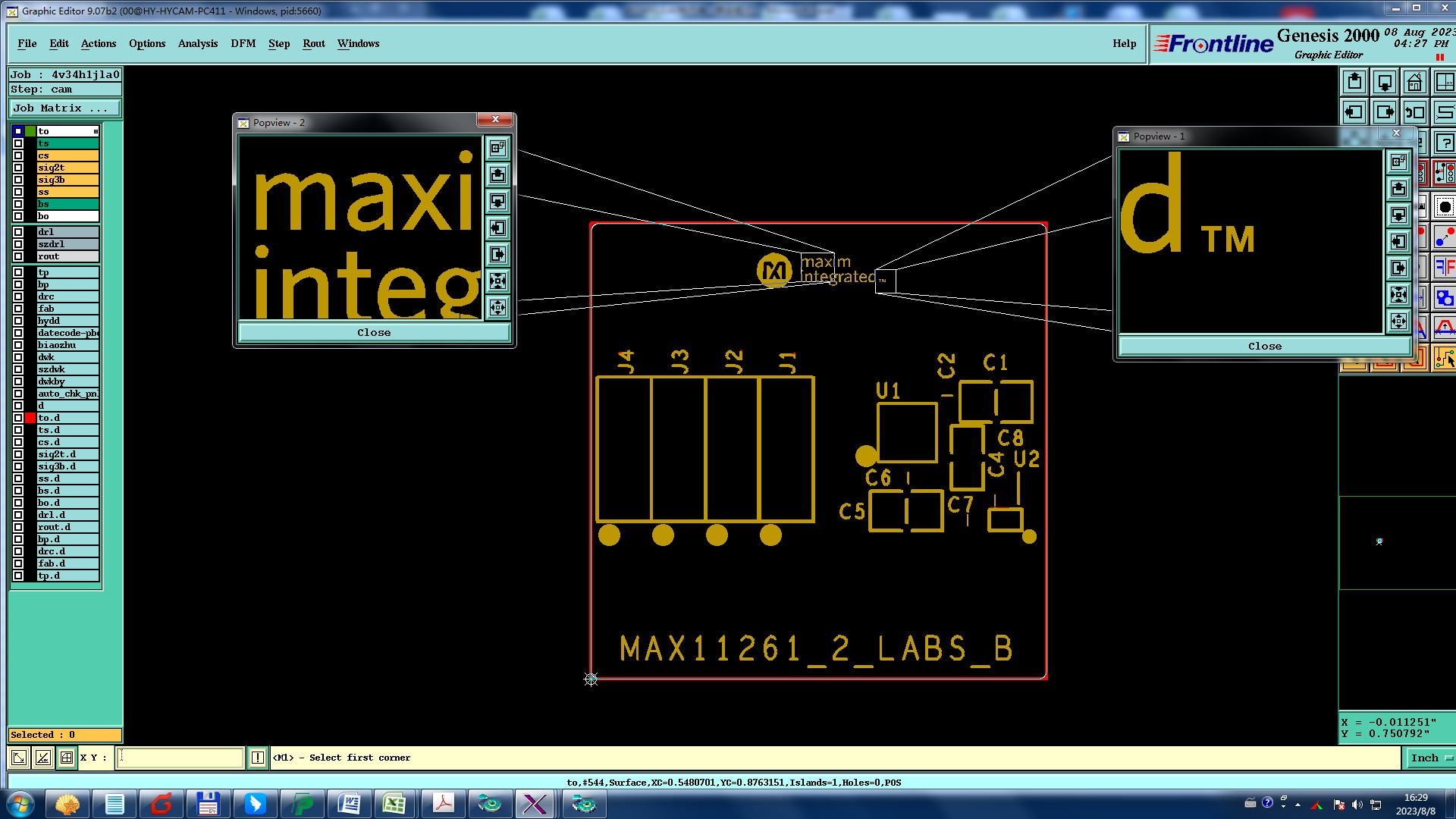Select the black circle feature selection icon
Screen dimensions: 1456x819
(1445, 206)
